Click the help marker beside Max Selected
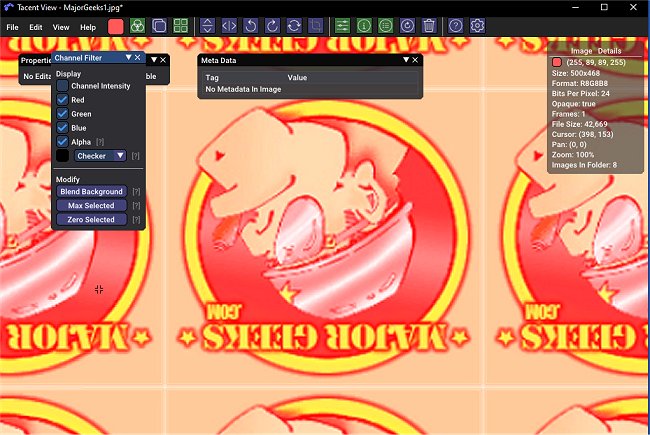Image resolution: width=650 pixels, height=435 pixels. pyautogui.click(x=136, y=206)
